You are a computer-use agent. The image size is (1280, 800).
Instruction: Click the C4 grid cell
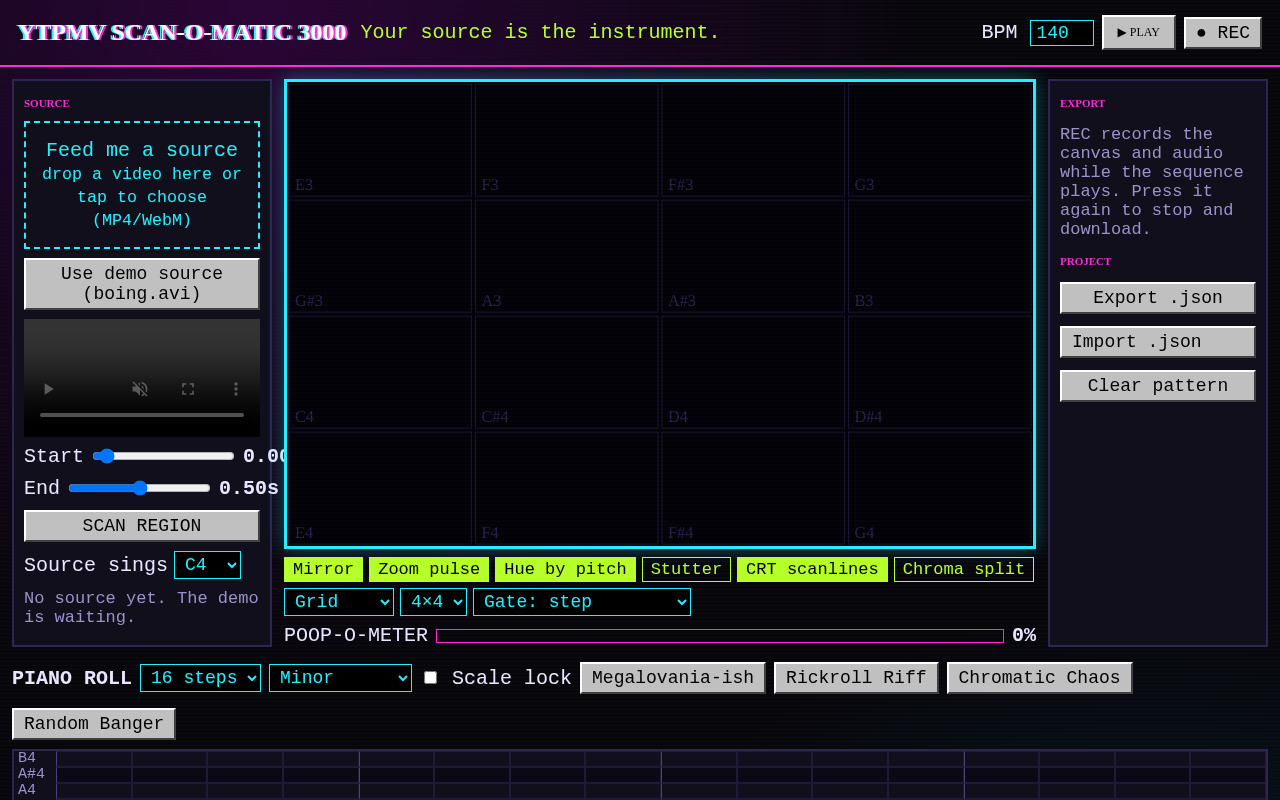380,372
